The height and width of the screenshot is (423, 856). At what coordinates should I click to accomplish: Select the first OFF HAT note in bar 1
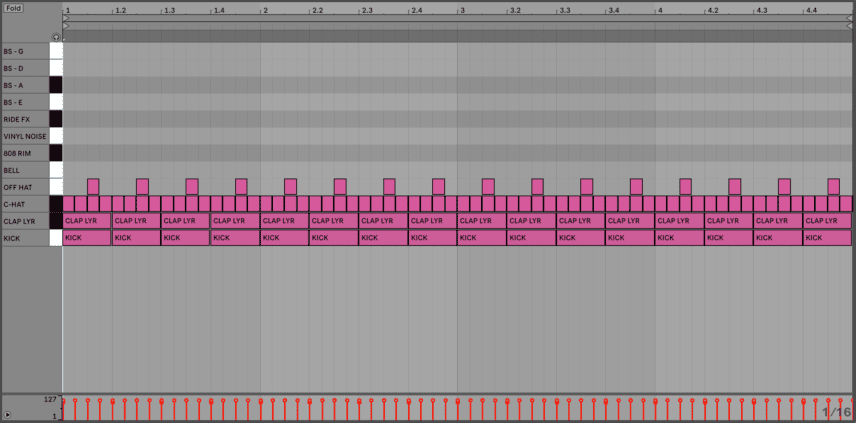click(x=93, y=187)
